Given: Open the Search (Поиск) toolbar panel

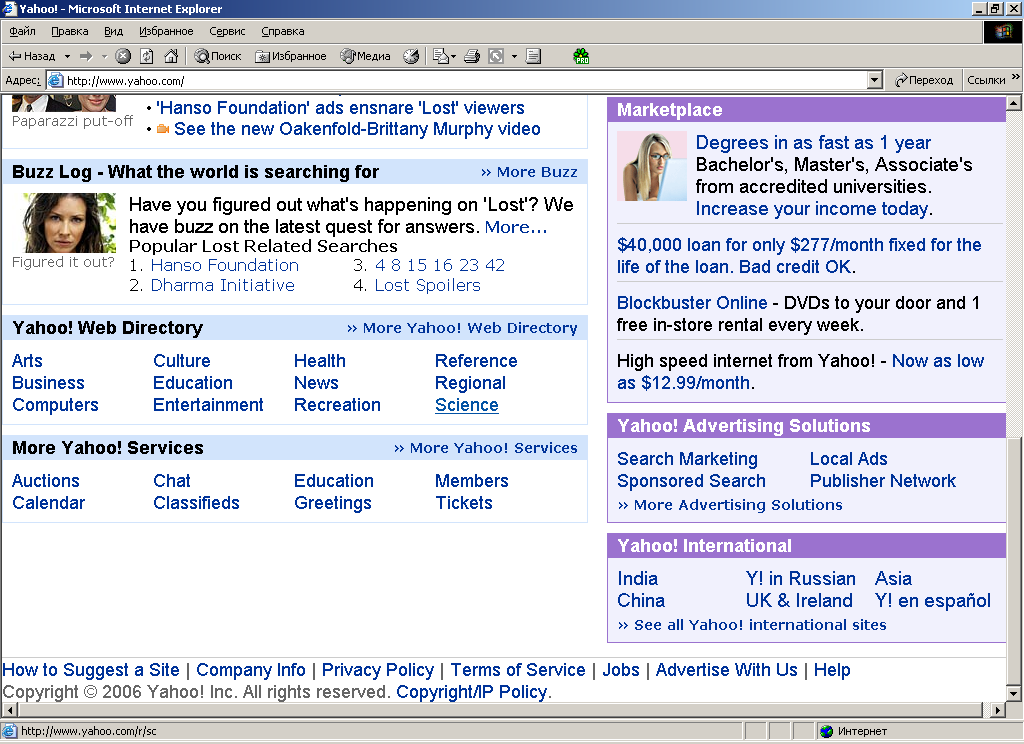Looking at the screenshot, I should click(218, 56).
